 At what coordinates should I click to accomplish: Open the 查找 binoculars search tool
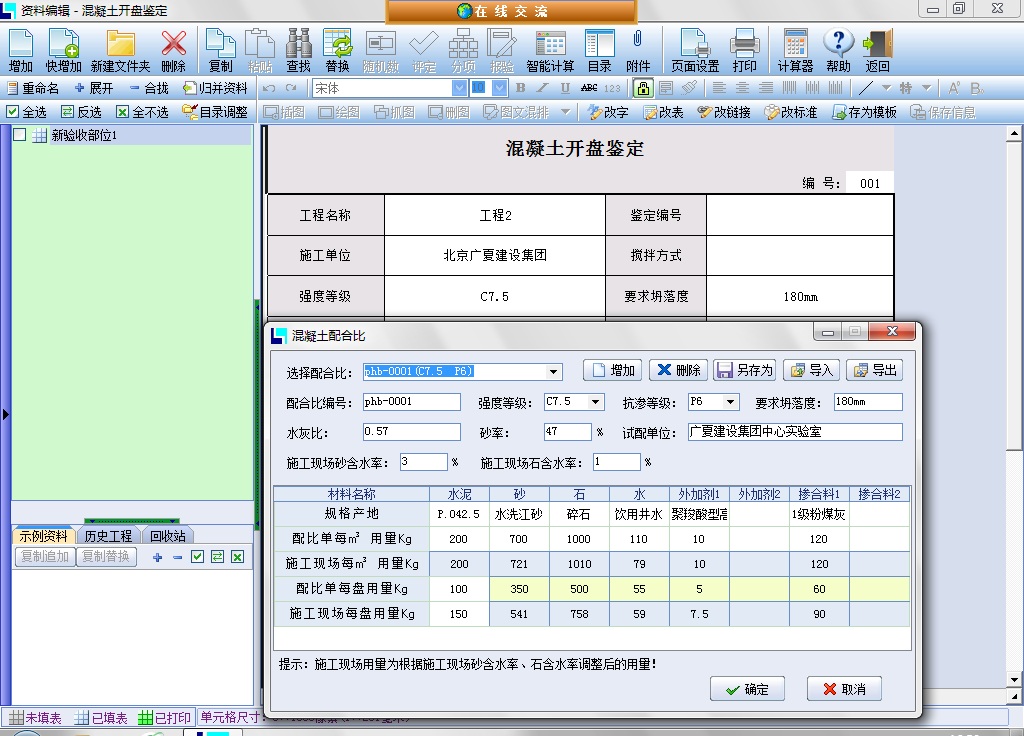(x=298, y=51)
